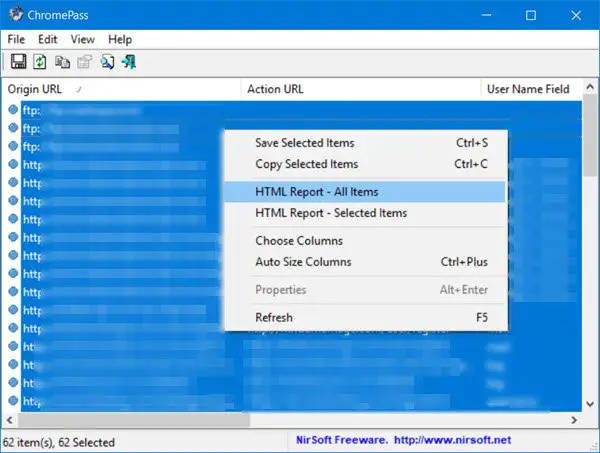The width and height of the screenshot is (600, 453).
Task: Click the grayed Properties toolbar icon
Action: (85, 62)
